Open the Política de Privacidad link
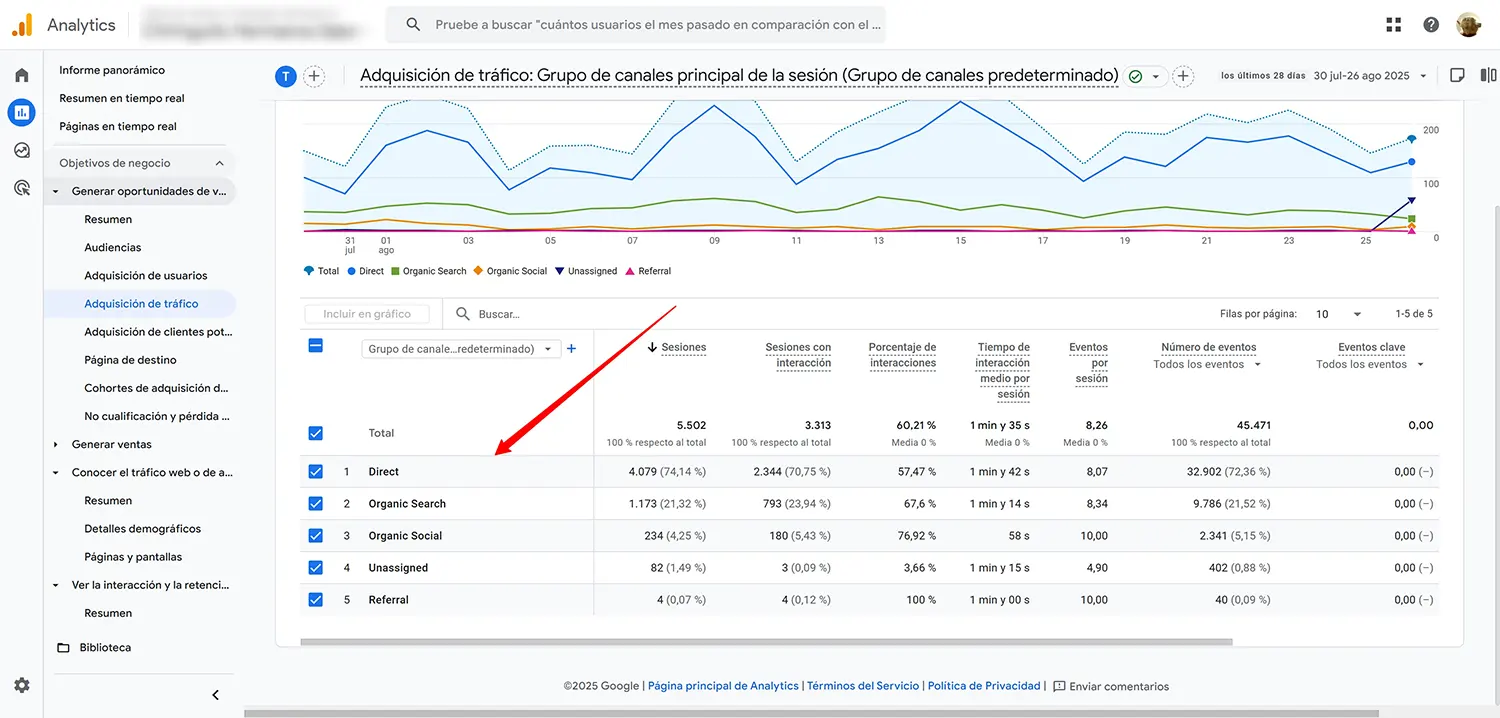Screen dimensions: 1500x718 pos(984,686)
